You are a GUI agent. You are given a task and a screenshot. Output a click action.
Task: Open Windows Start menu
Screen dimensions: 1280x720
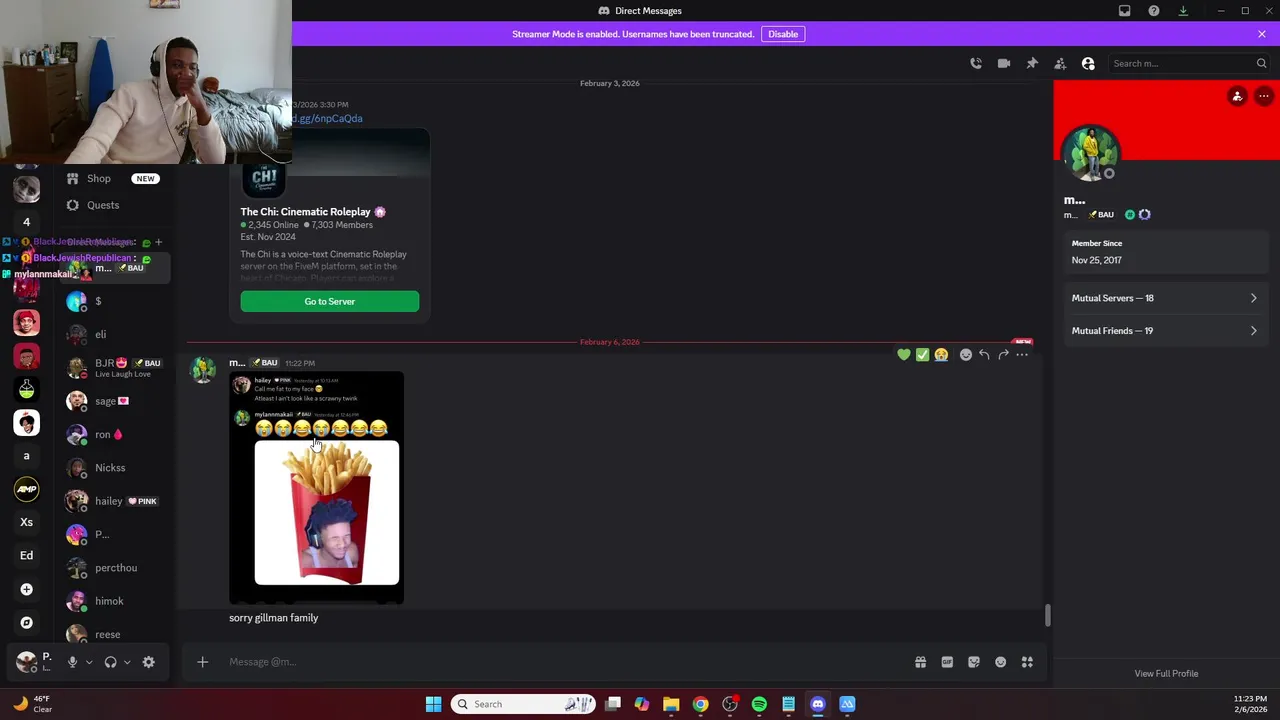pyautogui.click(x=433, y=704)
